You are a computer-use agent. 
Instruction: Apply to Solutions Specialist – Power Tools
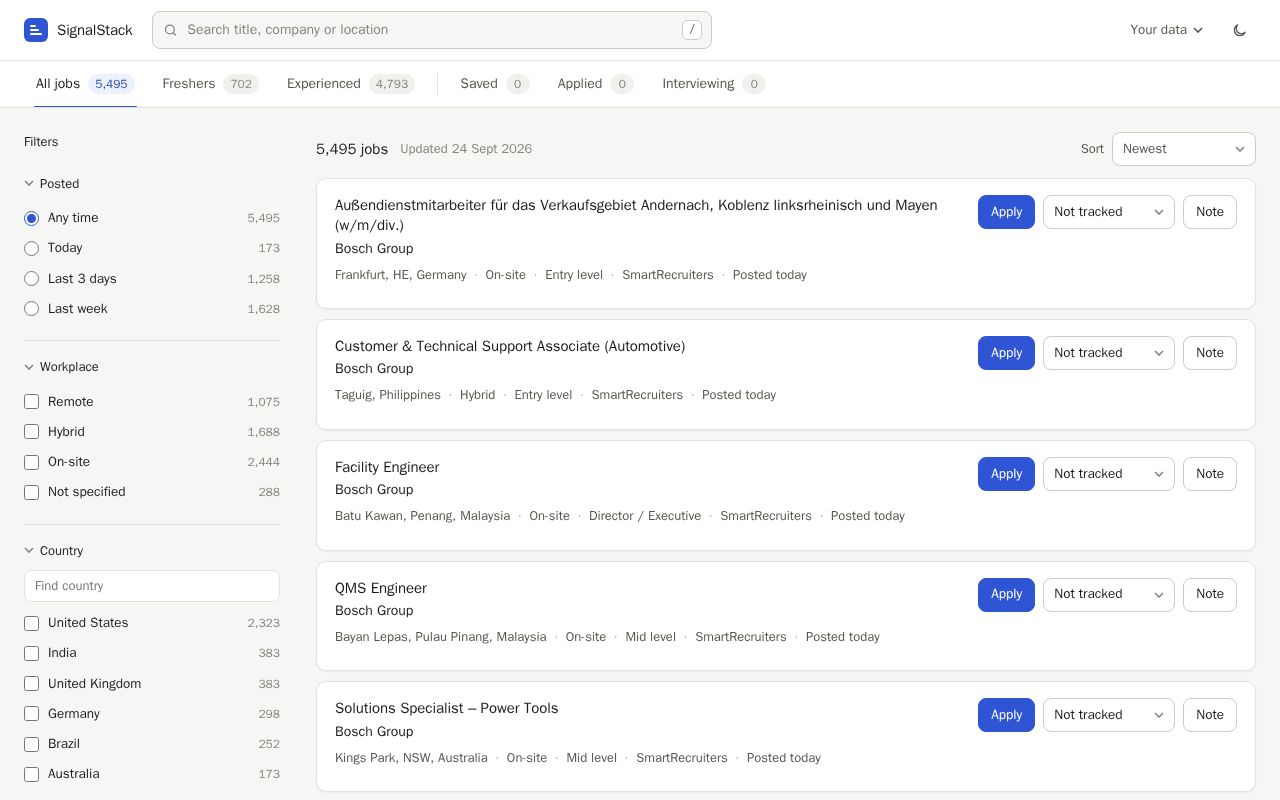[1006, 715]
